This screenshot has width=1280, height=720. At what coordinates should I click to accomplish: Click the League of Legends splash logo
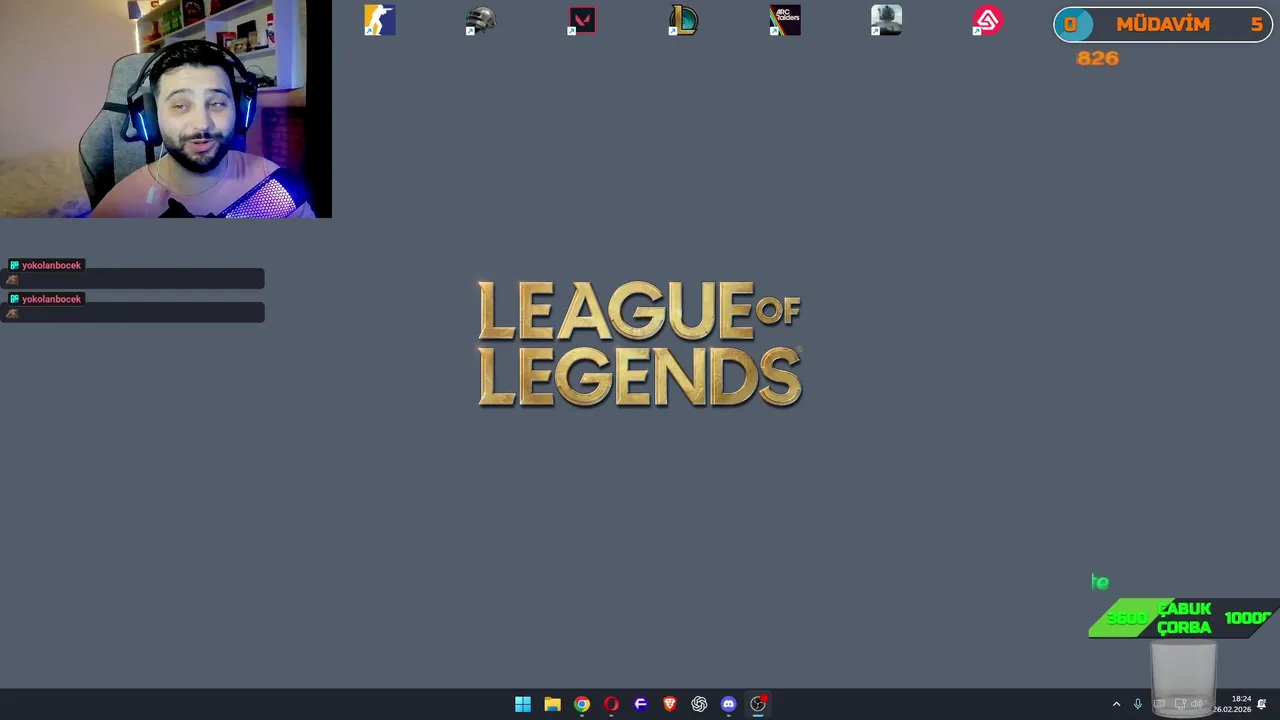640,343
